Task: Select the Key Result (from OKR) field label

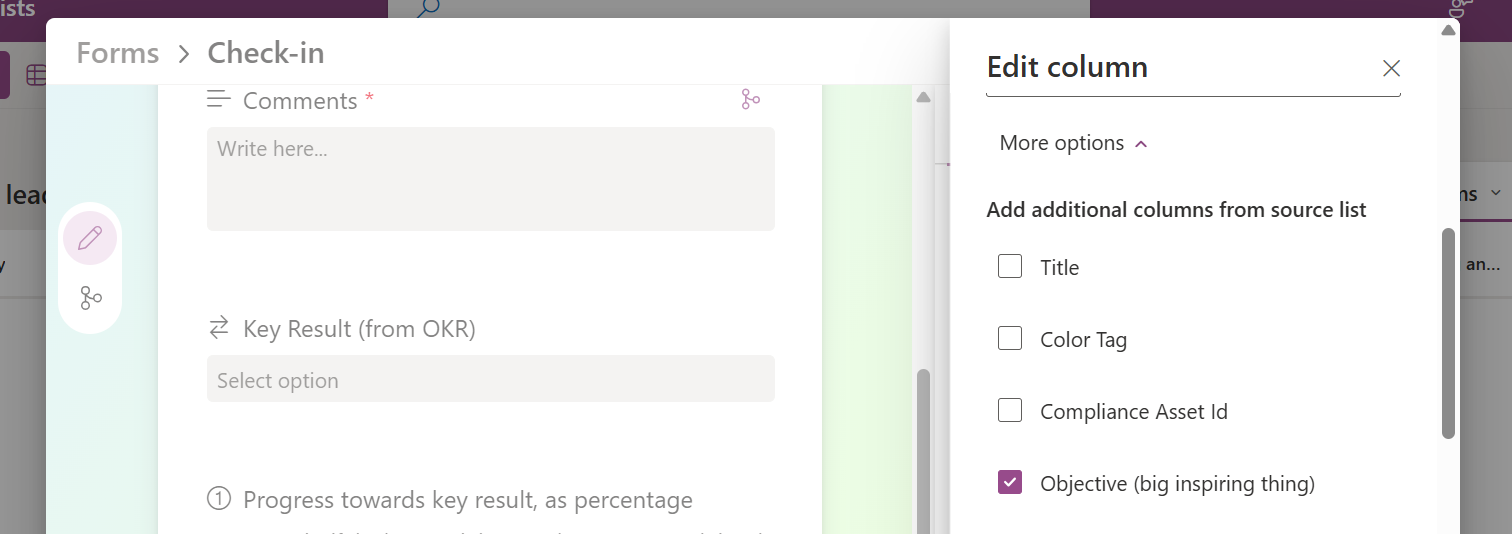Action: pyautogui.click(x=359, y=329)
